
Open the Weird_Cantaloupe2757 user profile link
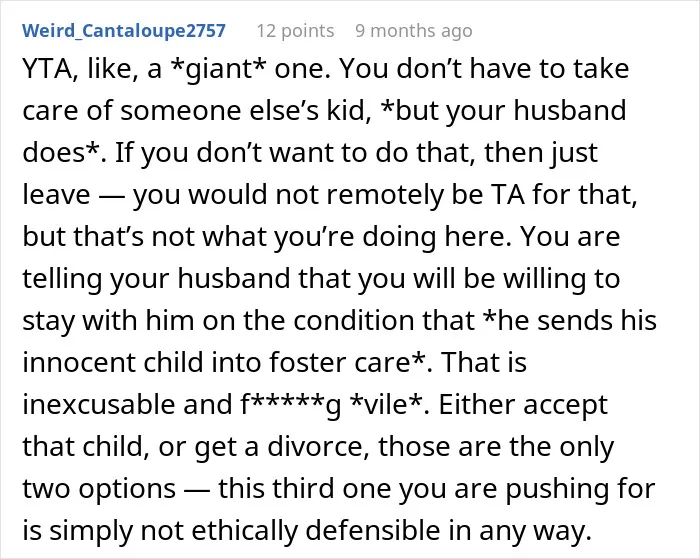pos(124,31)
